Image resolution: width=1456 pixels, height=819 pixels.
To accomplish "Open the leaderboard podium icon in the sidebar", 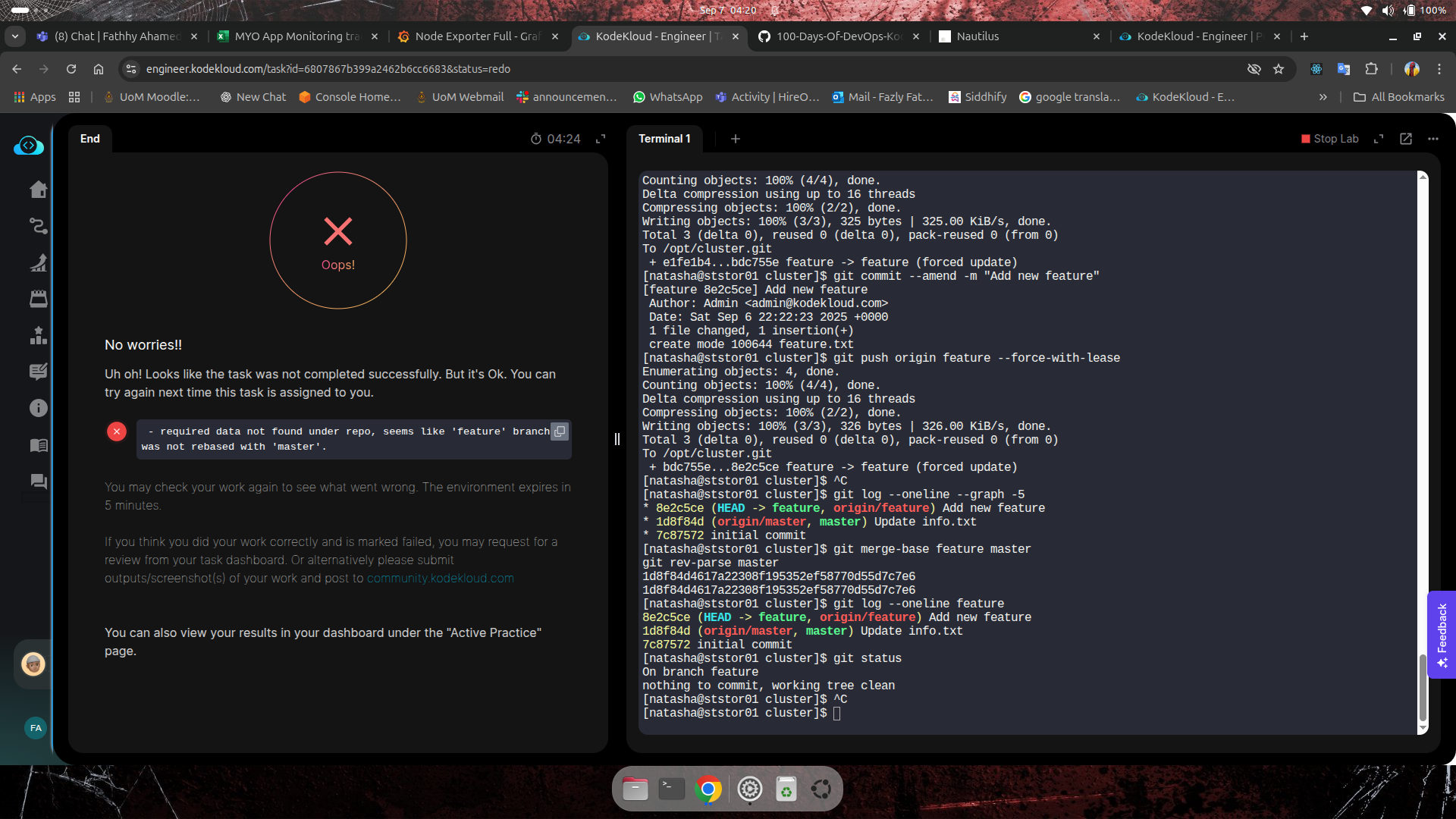I will tap(38, 335).
